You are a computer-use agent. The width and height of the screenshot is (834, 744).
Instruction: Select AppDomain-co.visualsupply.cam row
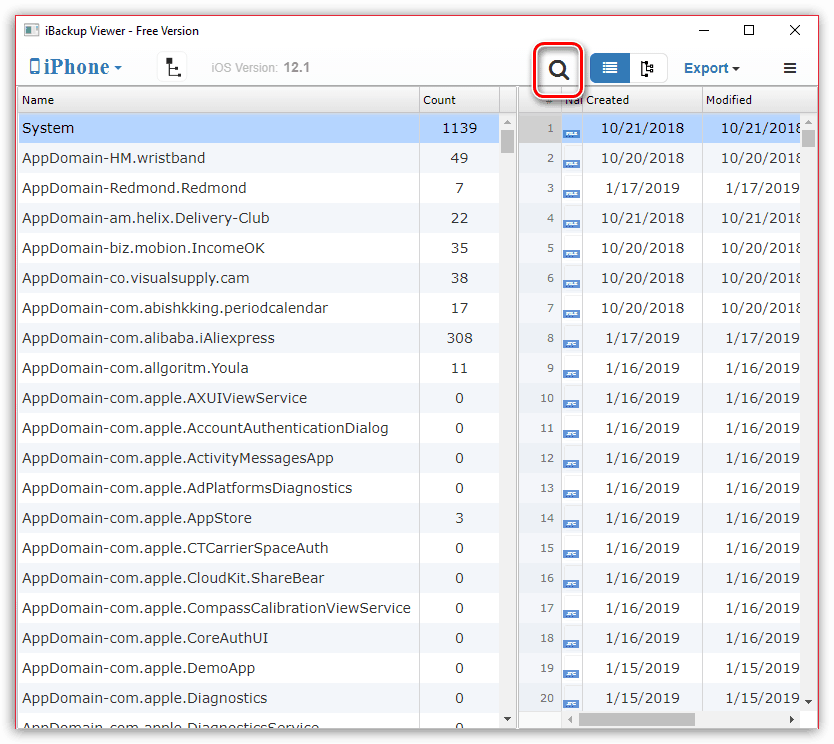pos(259,278)
